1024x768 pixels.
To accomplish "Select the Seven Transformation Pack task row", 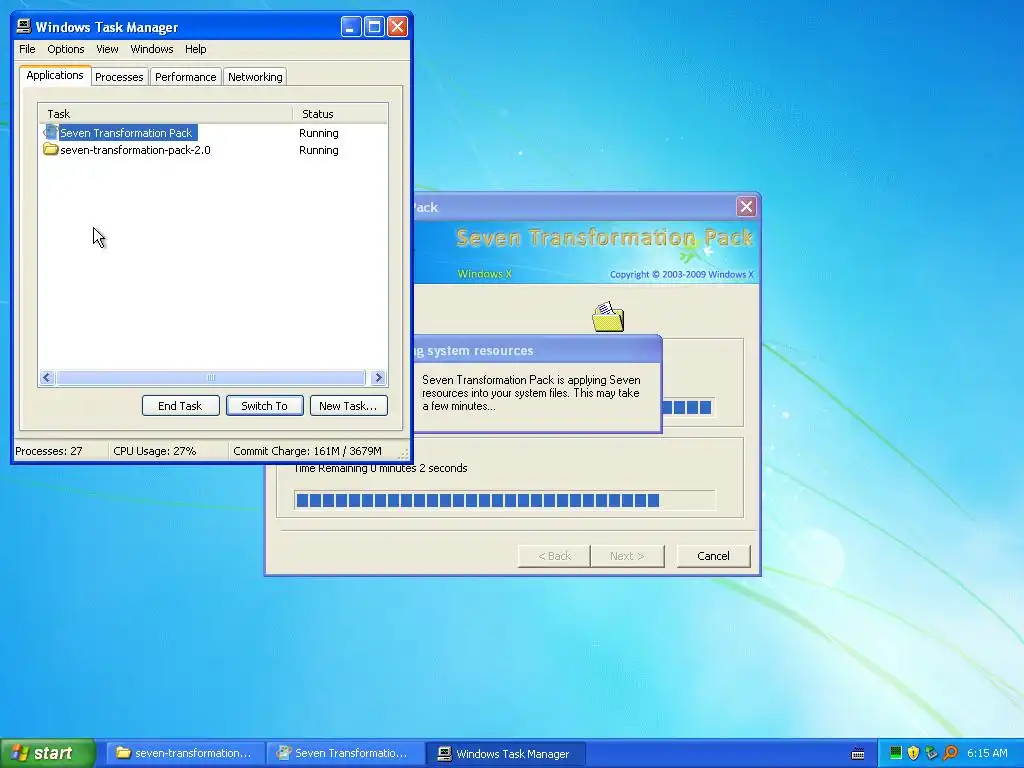I will pos(213,133).
